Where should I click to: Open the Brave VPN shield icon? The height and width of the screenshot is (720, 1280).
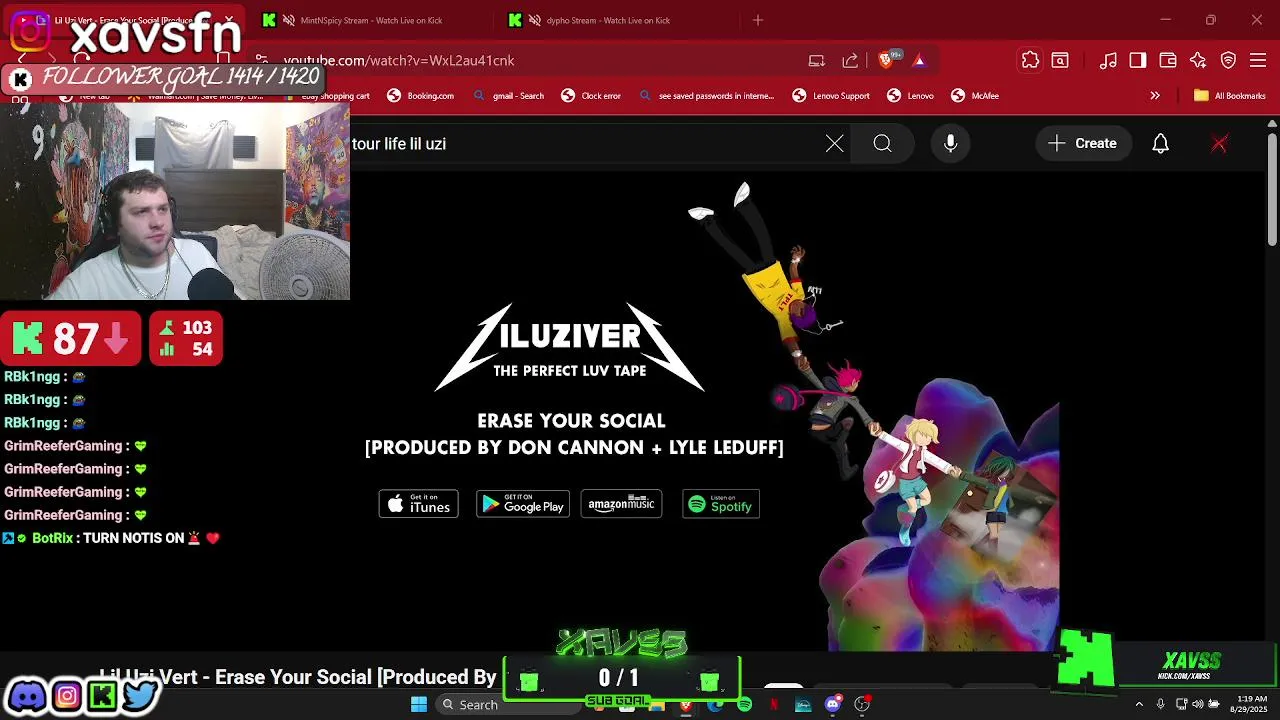click(1229, 60)
